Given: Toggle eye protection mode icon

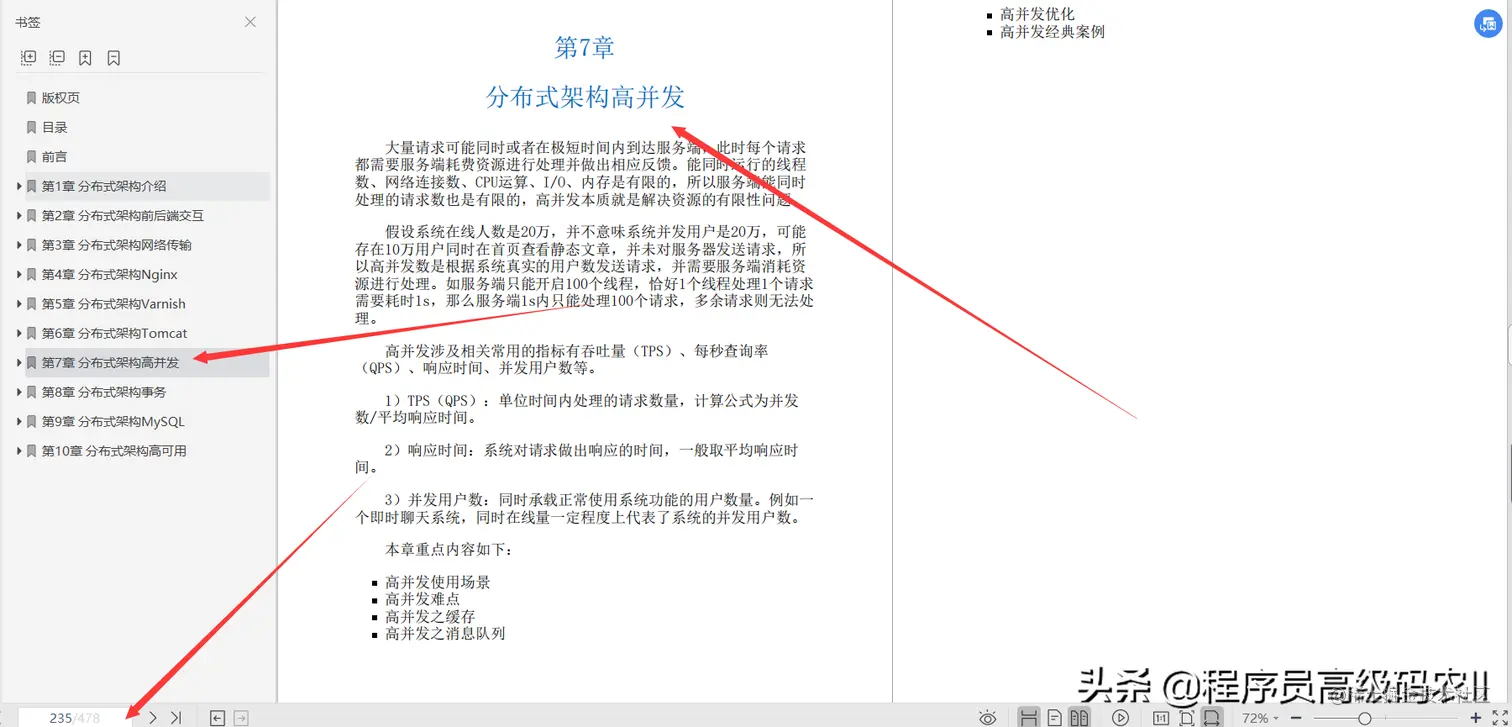Looking at the screenshot, I should [988, 717].
